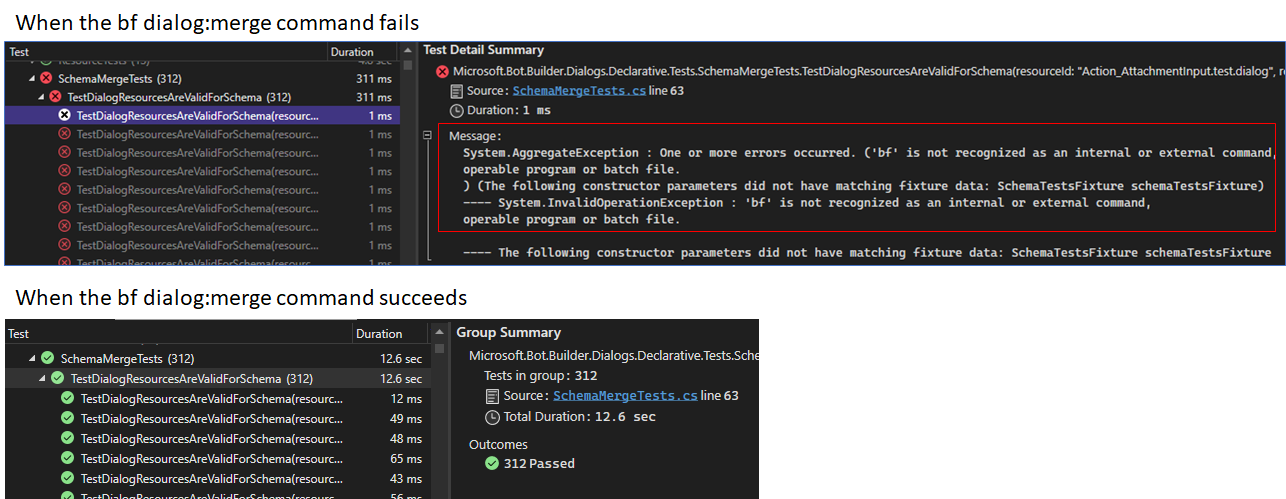Click Total Duration: 12.6 sec text
The image size is (1286, 499).
click(580, 417)
